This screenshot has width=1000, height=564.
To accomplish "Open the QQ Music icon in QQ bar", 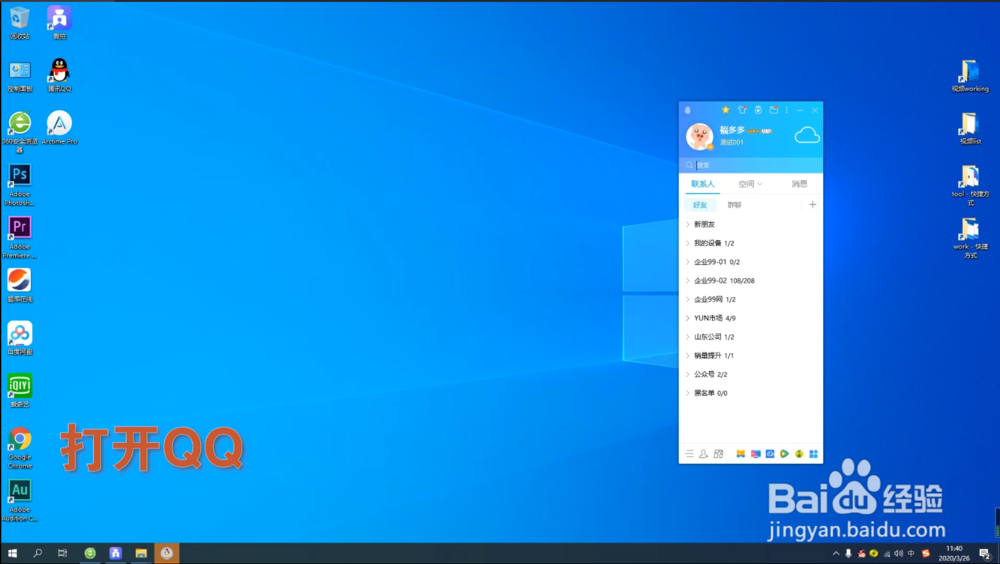I will (799, 454).
